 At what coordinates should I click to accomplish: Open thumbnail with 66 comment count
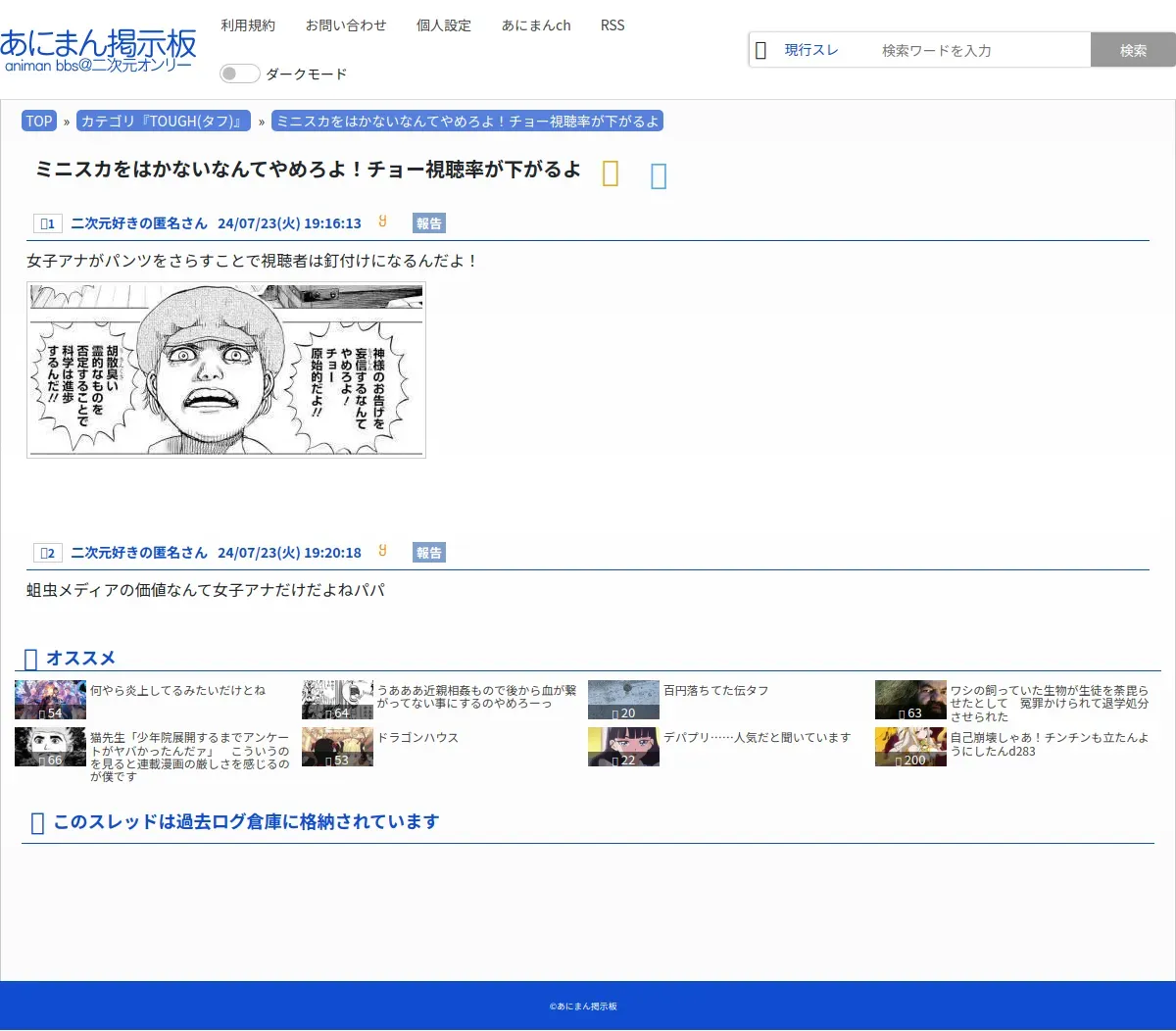50,747
